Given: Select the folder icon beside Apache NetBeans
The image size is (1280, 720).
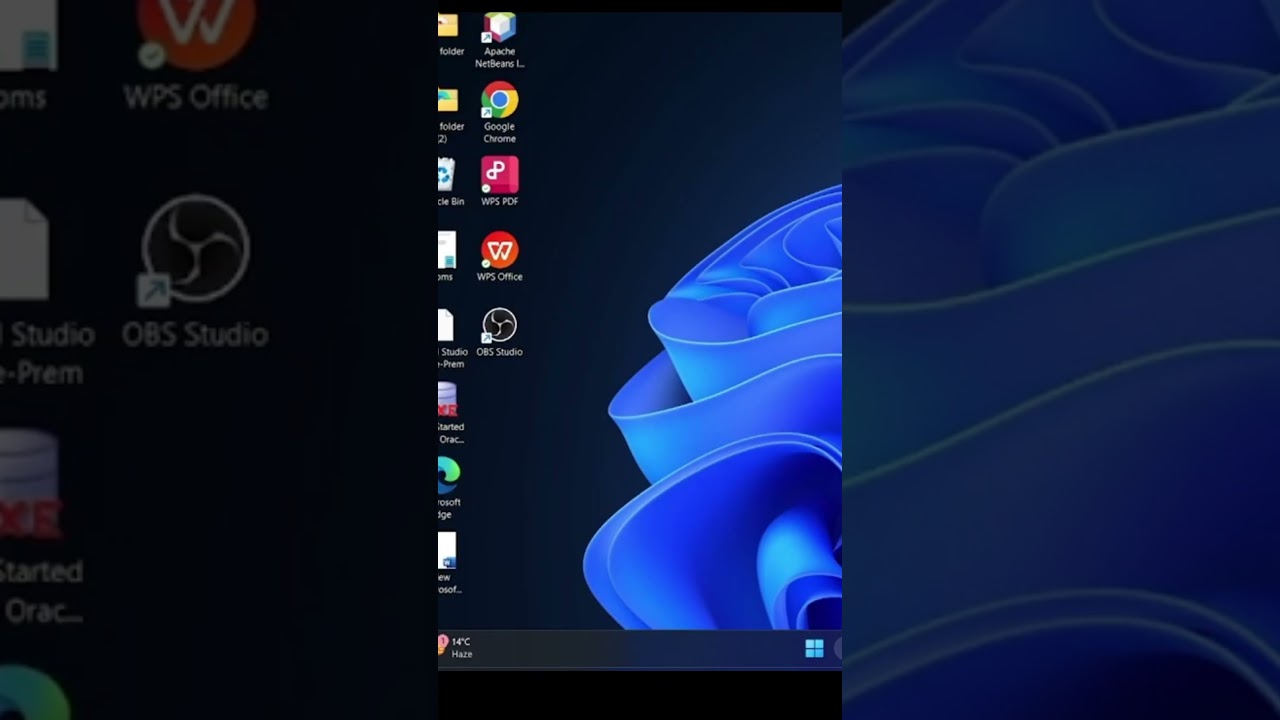Looking at the screenshot, I should click(448, 26).
